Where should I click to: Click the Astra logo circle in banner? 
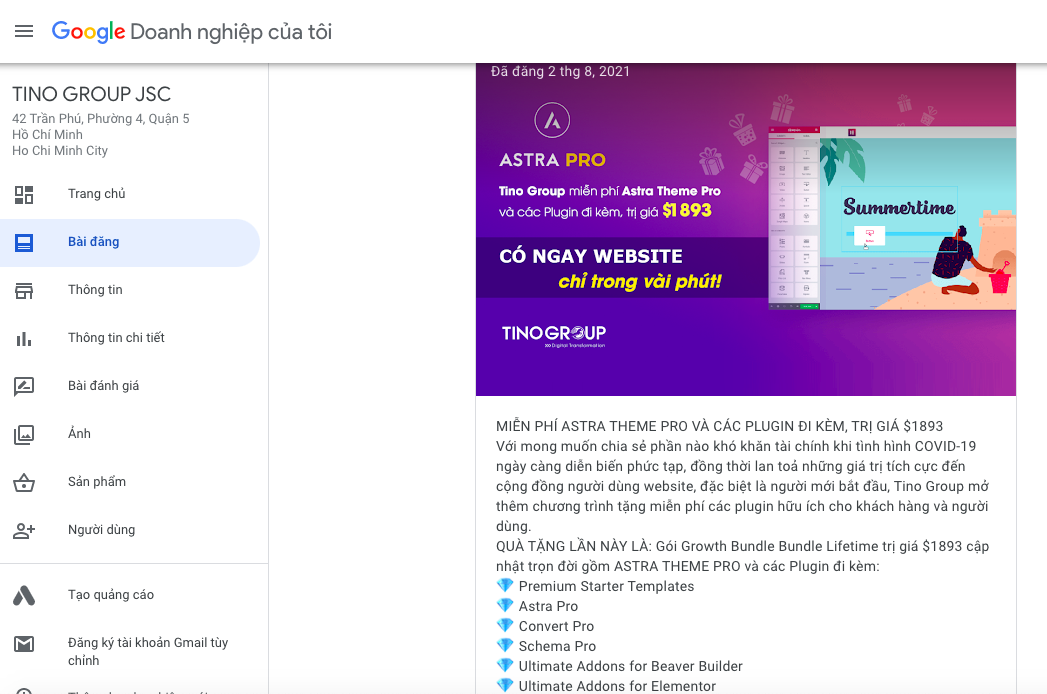(552, 120)
